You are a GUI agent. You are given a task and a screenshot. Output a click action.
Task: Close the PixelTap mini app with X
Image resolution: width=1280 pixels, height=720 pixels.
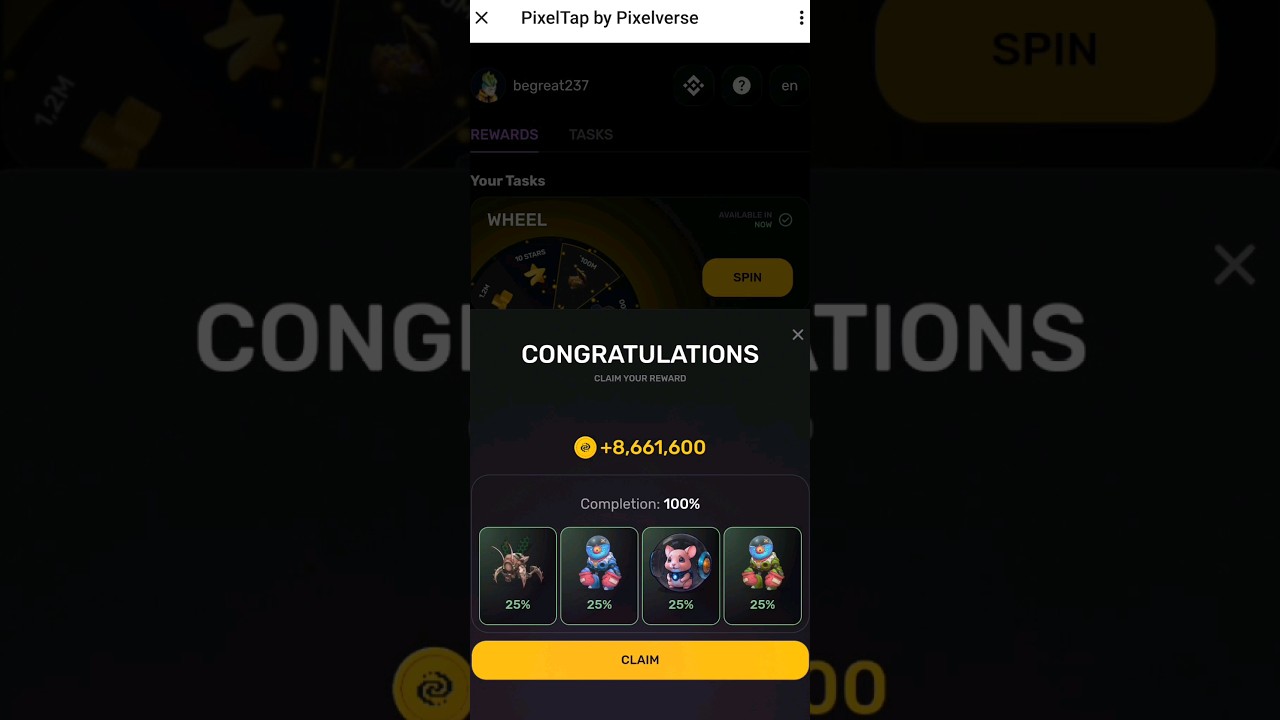[x=482, y=18]
